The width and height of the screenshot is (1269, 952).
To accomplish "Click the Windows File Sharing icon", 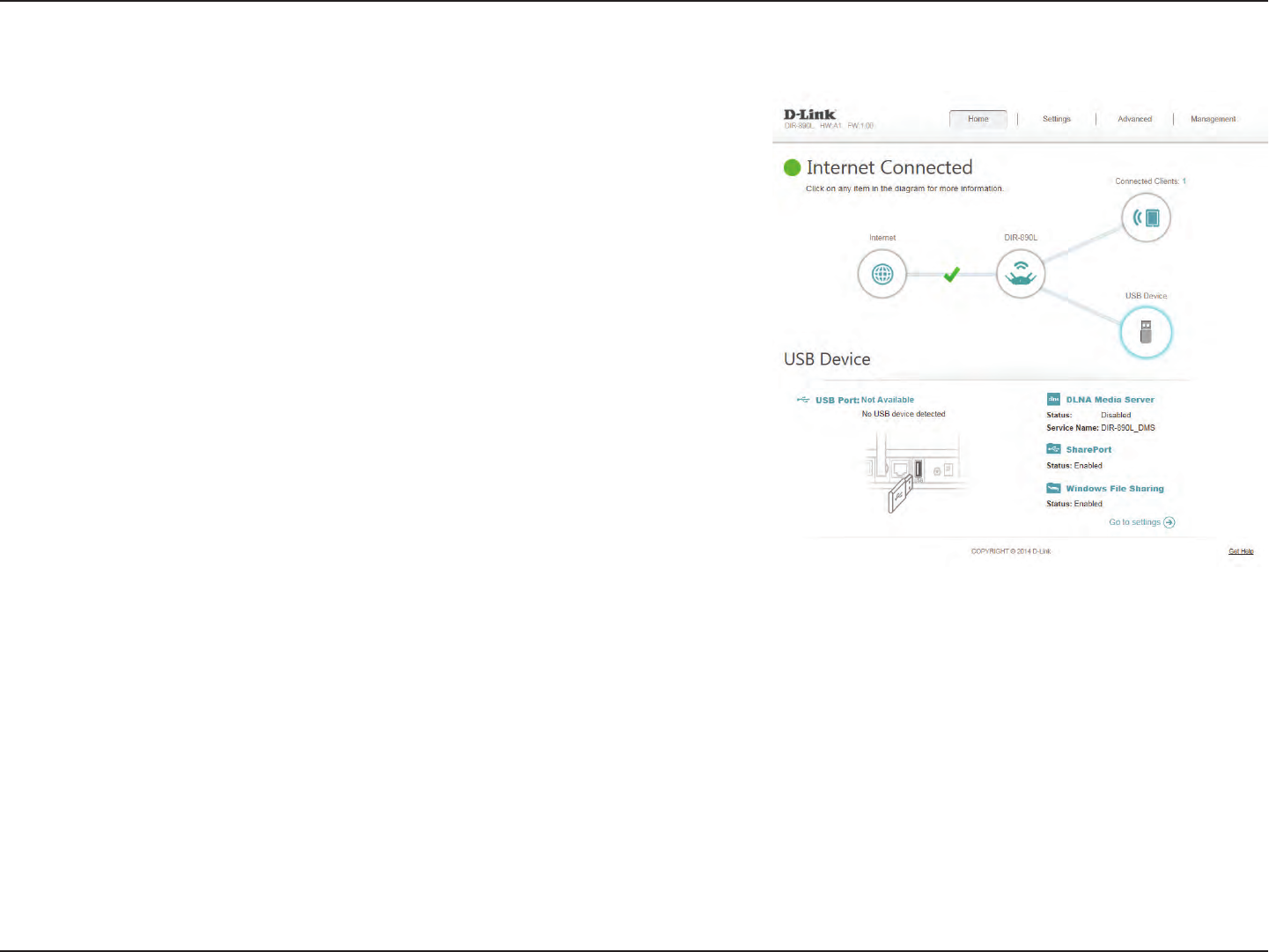I will point(1053,488).
